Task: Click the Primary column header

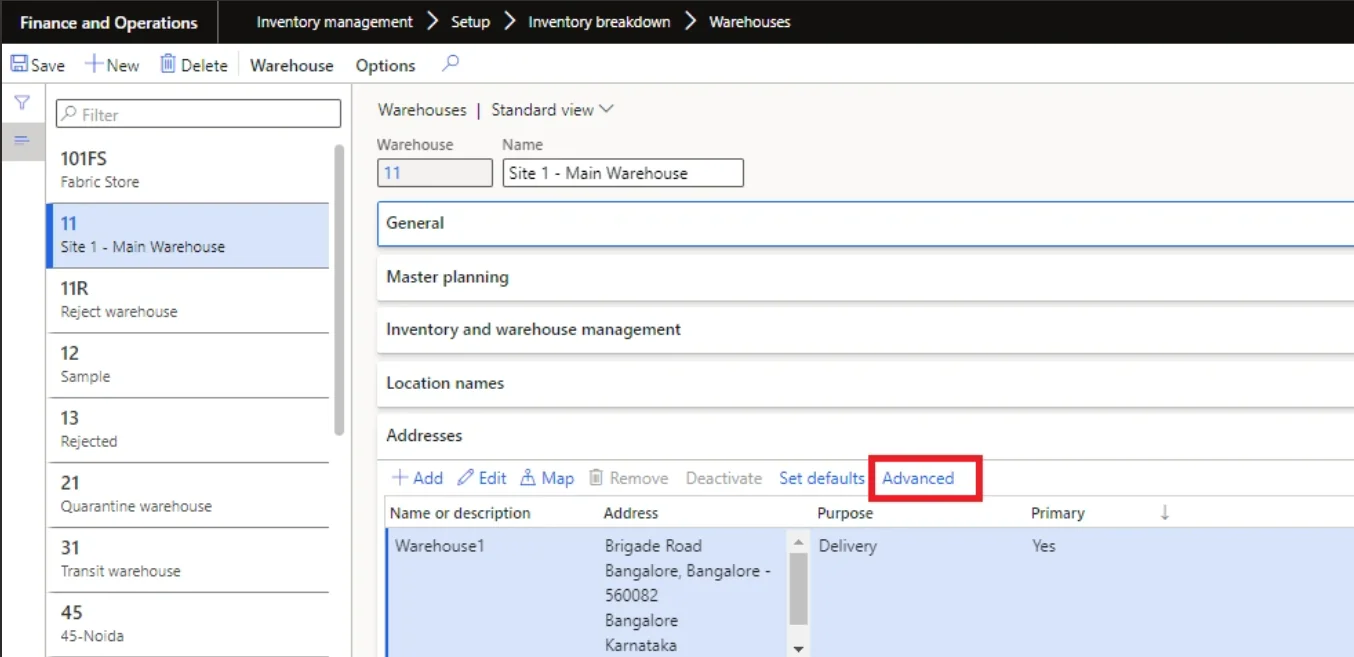Action: click(x=1058, y=513)
